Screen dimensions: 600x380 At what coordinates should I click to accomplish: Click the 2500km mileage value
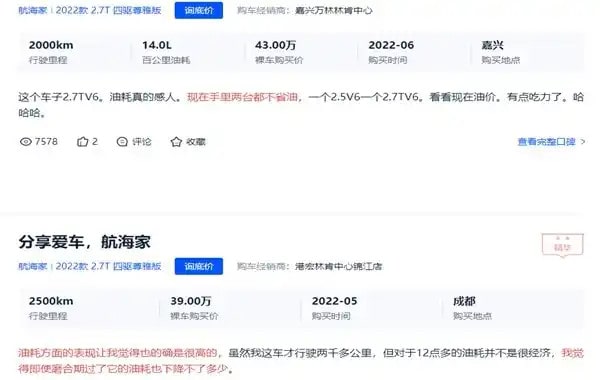click(51, 301)
